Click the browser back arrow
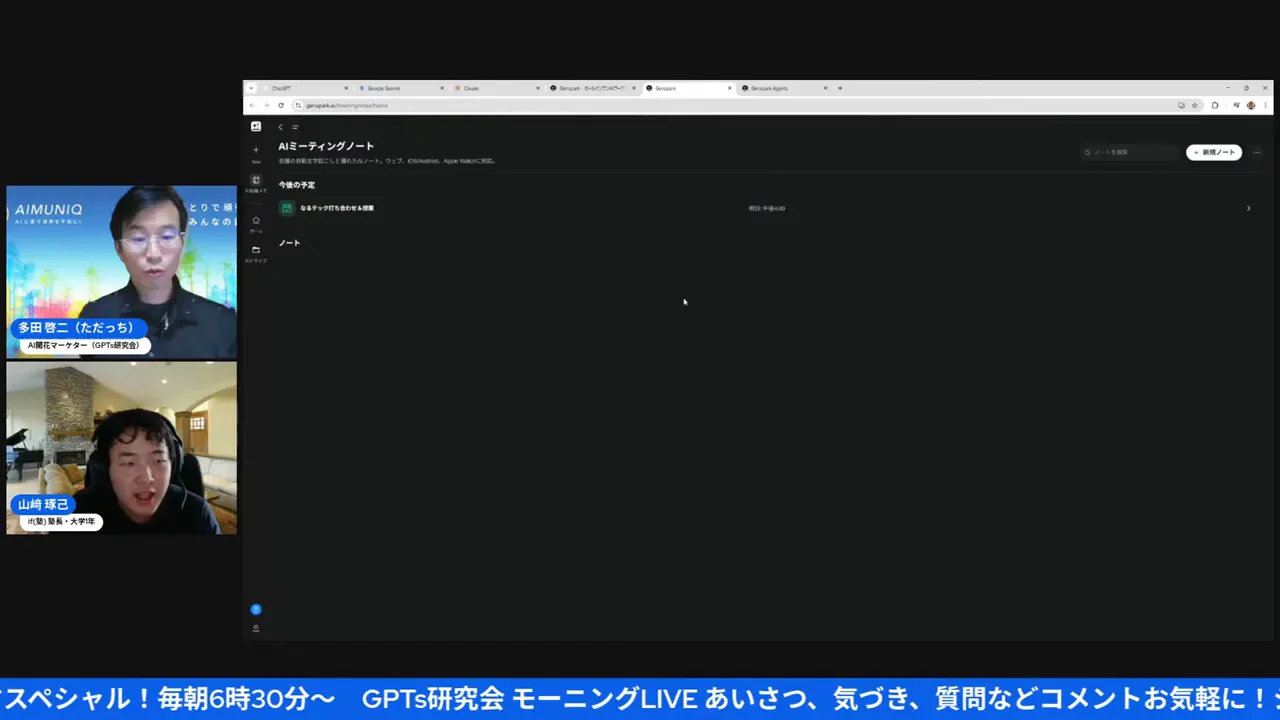The height and width of the screenshot is (720, 1280). pyautogui.click(x=252, y=105)
